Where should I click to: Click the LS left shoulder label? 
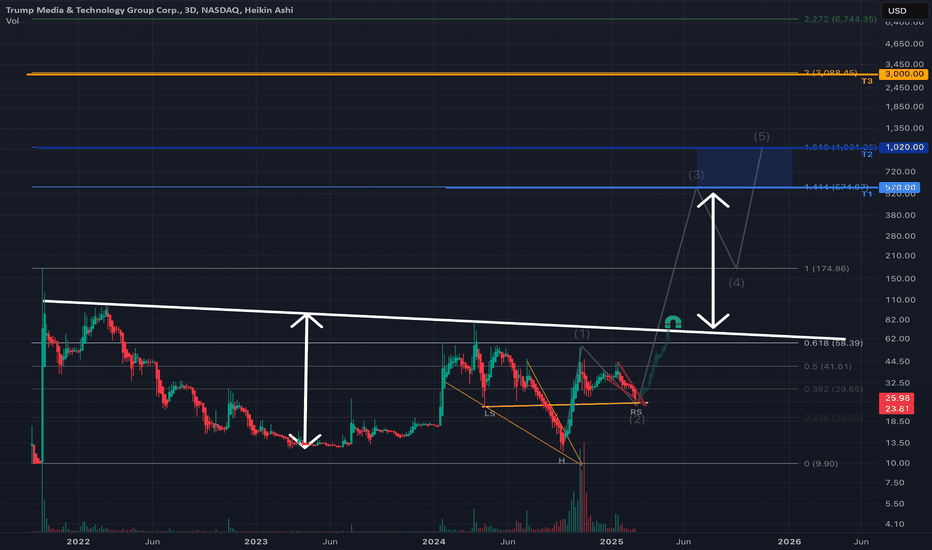click(490, 413)
